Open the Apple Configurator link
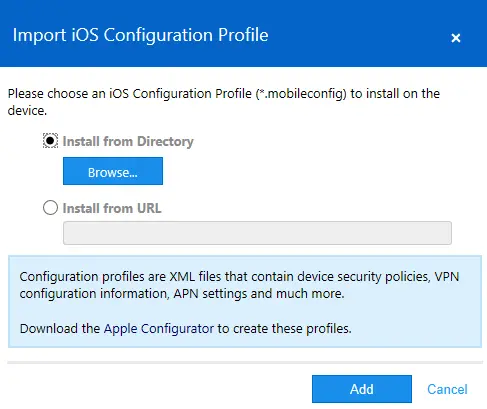This screenshot has width=487, height=409. click(159, 329)
